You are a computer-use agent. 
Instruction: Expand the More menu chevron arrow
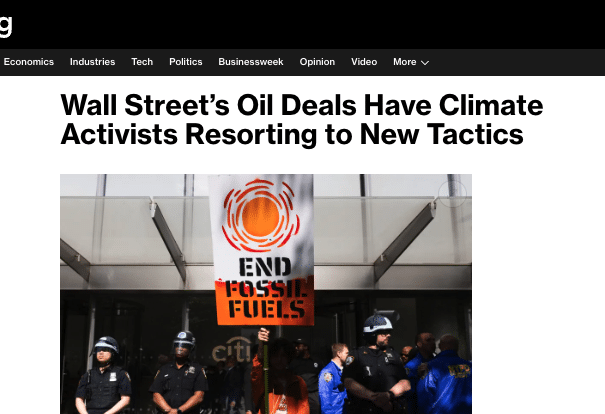click(x=425, y=63)
